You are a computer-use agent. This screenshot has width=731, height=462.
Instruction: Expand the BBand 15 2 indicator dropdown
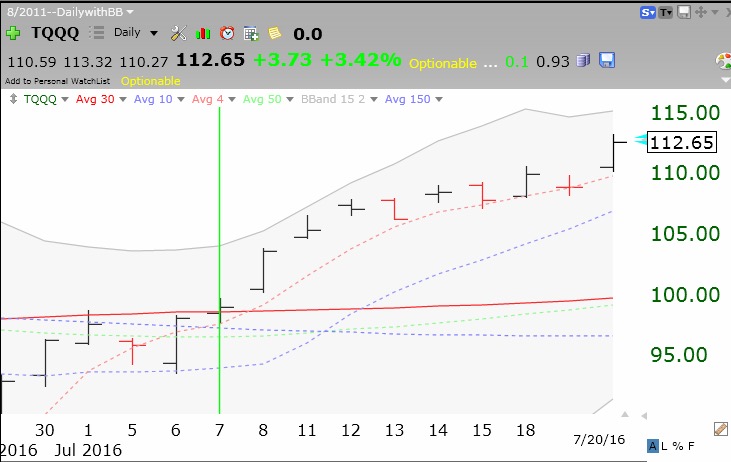[x=373, y=99]
